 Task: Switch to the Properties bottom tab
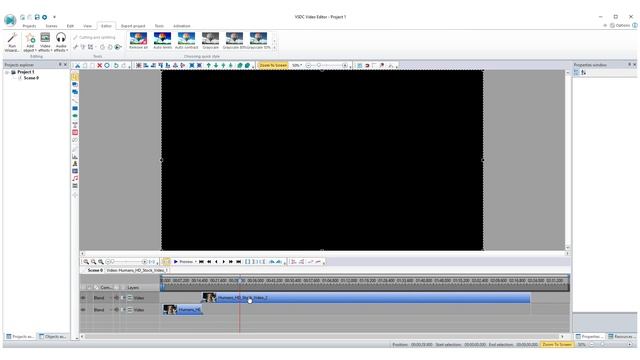pyautogui.click(x=589, y=337)
